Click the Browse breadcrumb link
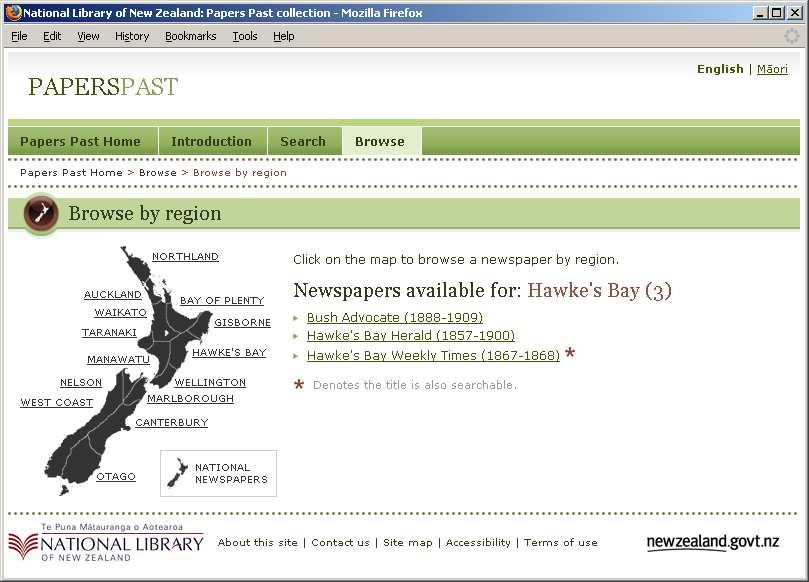The height and width of the screenshot is (582, 809). click(x=157, y=172)
